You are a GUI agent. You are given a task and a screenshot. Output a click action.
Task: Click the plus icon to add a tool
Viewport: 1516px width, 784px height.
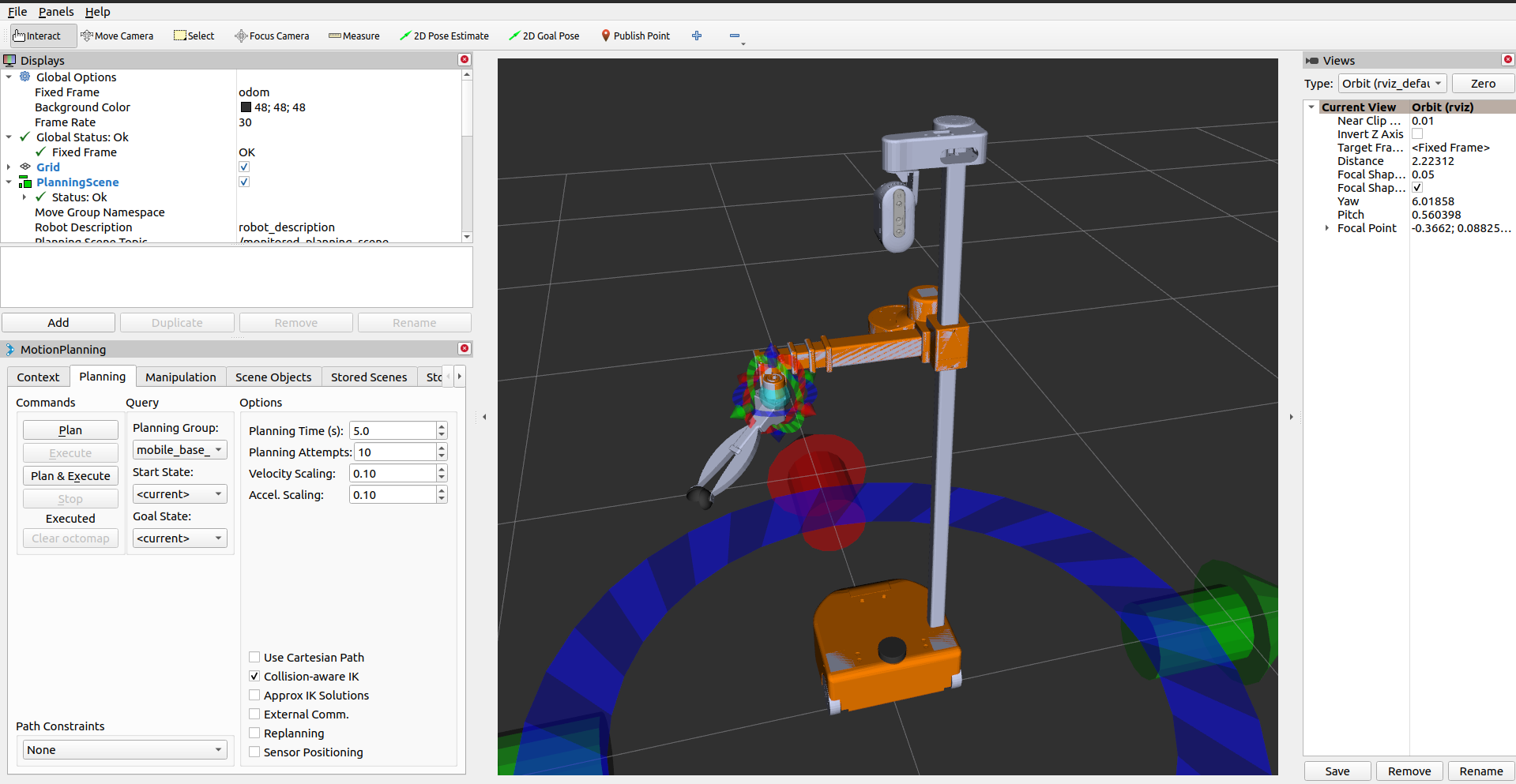coord(697,36)
